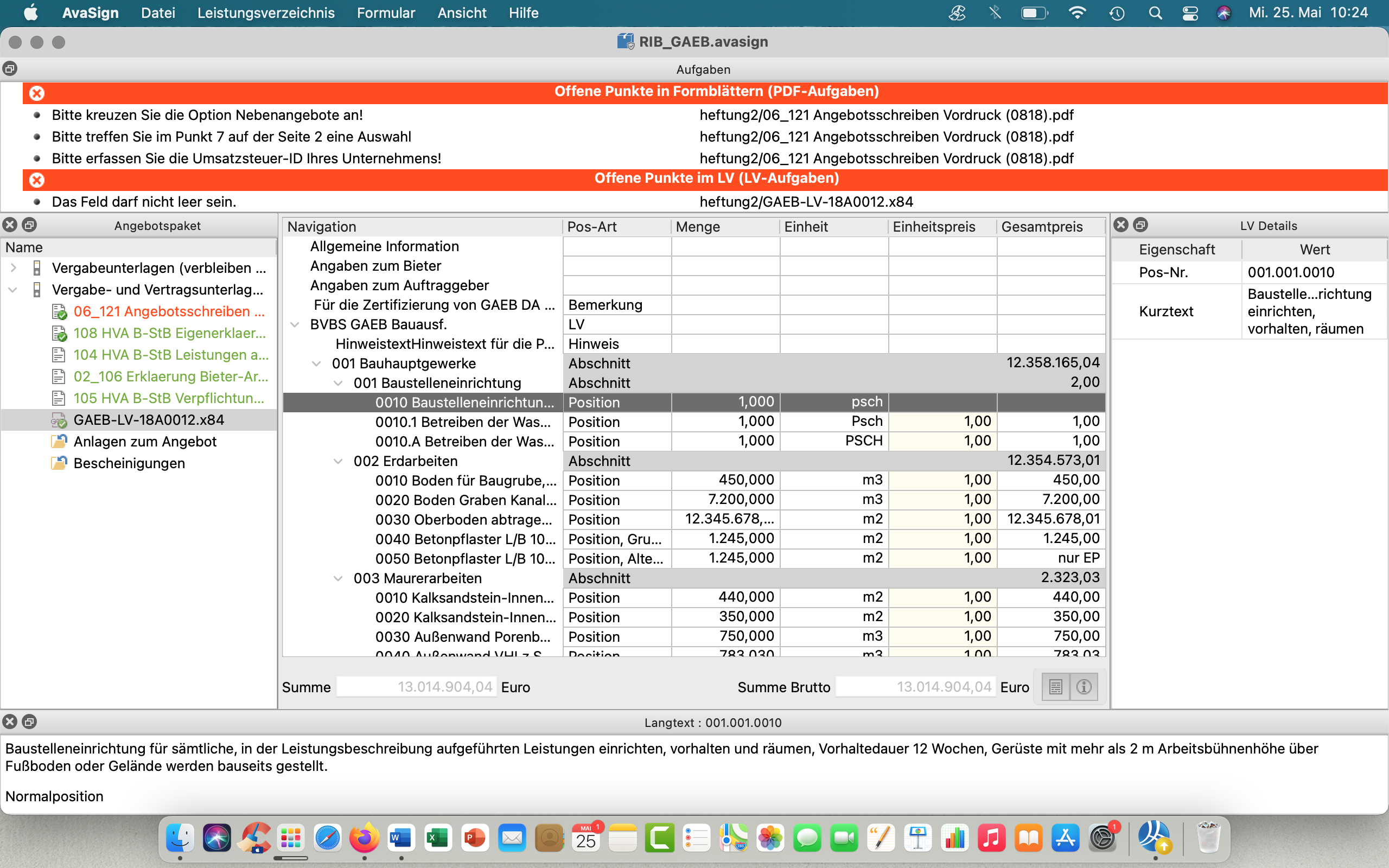Viewport: 1389px width, 868px height.
Task: Click the Summe field showing 13.014.904,04
Action: (x=416, y=687)
